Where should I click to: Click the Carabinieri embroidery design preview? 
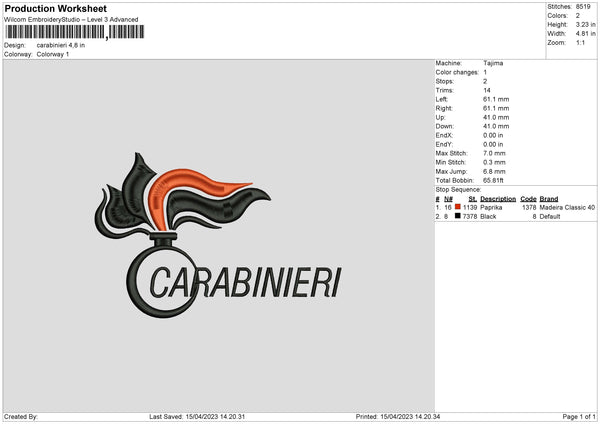(218, 235)
